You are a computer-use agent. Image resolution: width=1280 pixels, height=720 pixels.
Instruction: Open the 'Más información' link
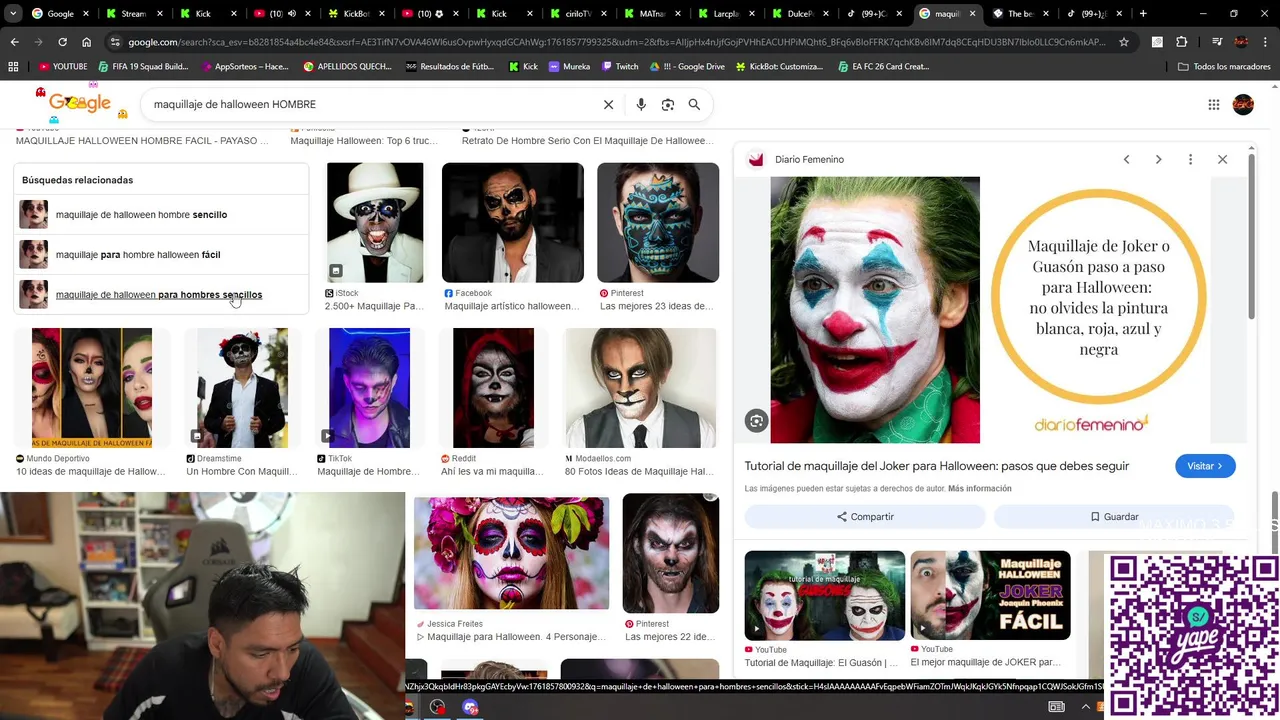tap(980, 489)
